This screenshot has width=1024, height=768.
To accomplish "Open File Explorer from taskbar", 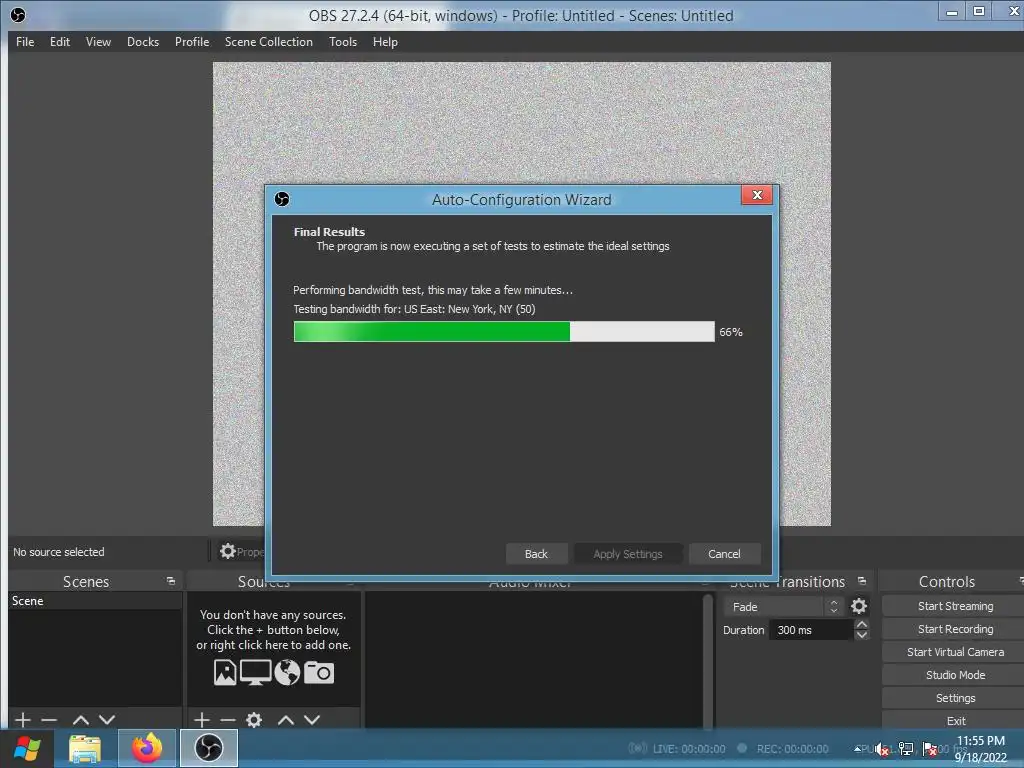I will 85,748.
